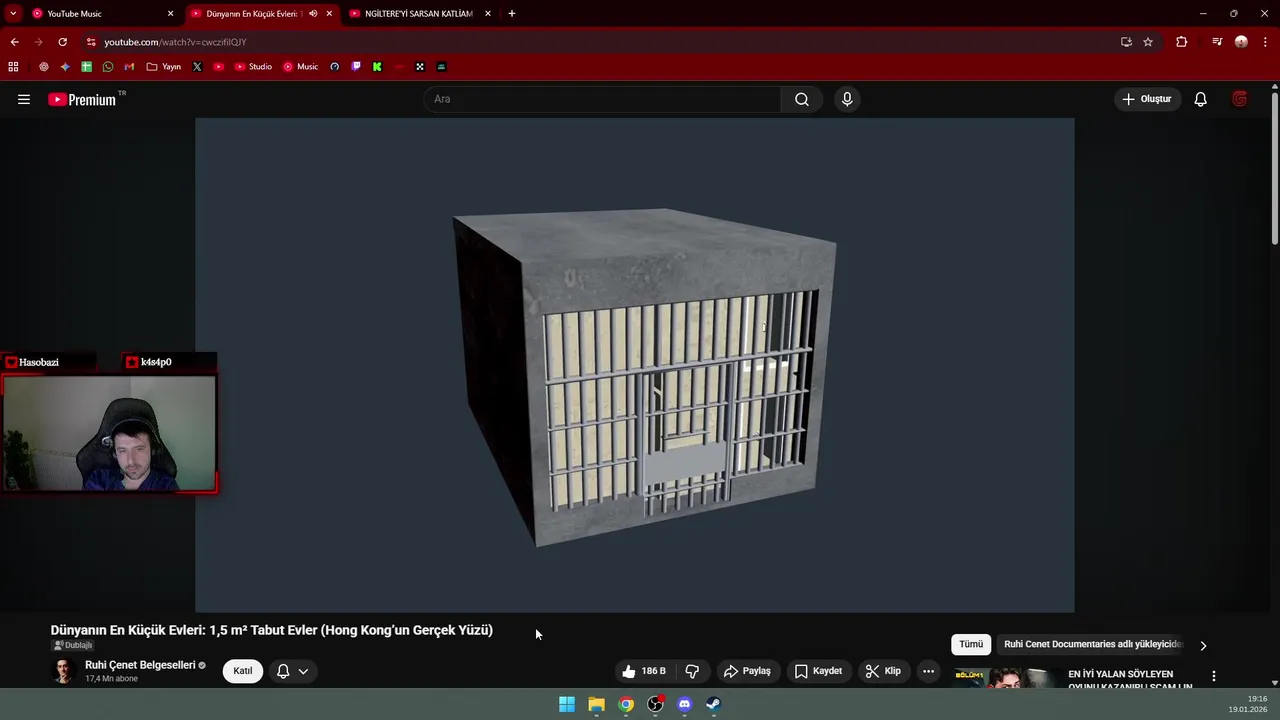This screenshot has width=1280, height=720.
Task: Open Discord from taskbar
Action: pyautogui.click(x=684, y=704)
